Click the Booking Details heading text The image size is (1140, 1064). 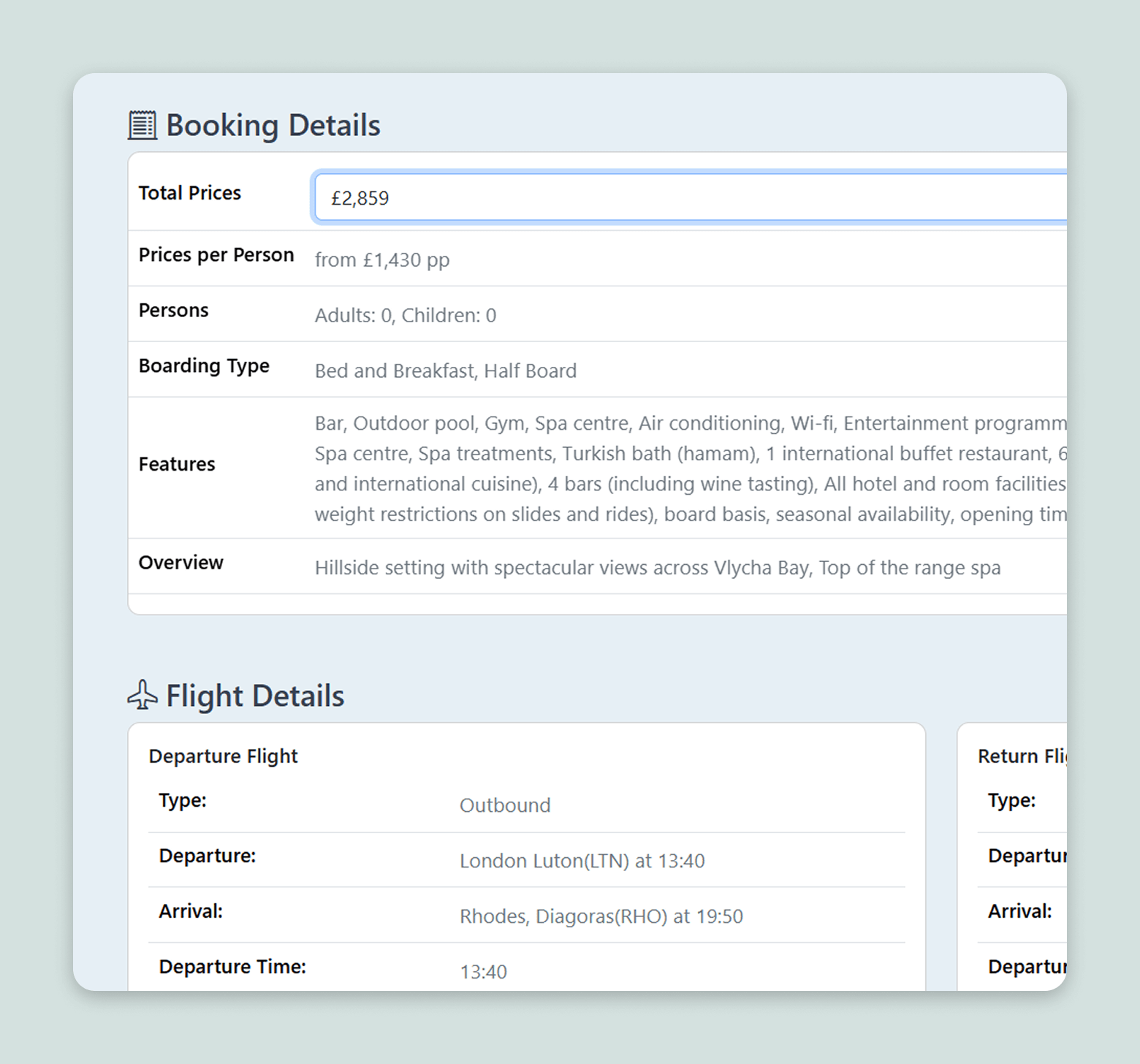(273, 125)
